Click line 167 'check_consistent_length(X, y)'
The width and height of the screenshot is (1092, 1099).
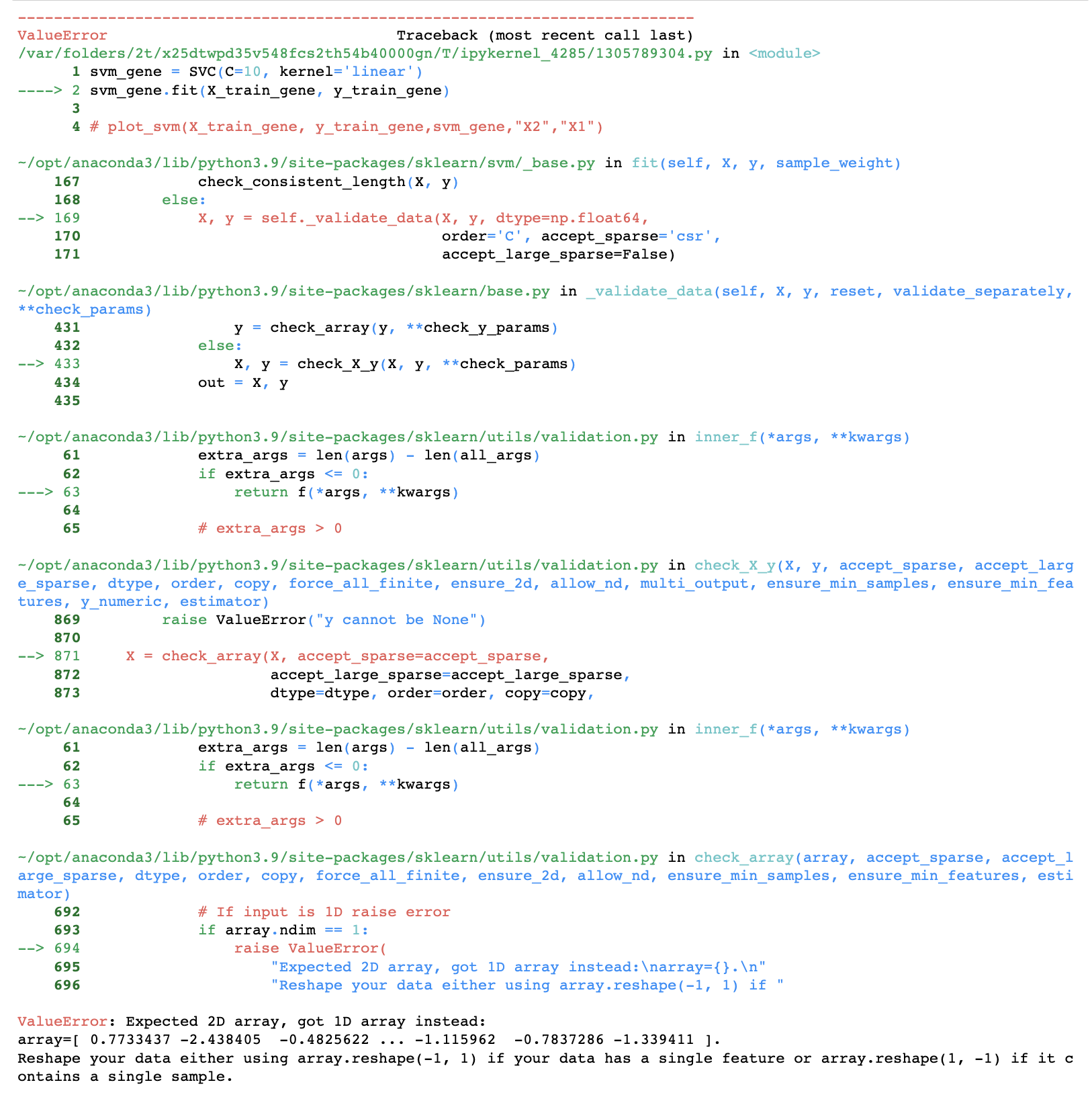(x=328, y=182)
